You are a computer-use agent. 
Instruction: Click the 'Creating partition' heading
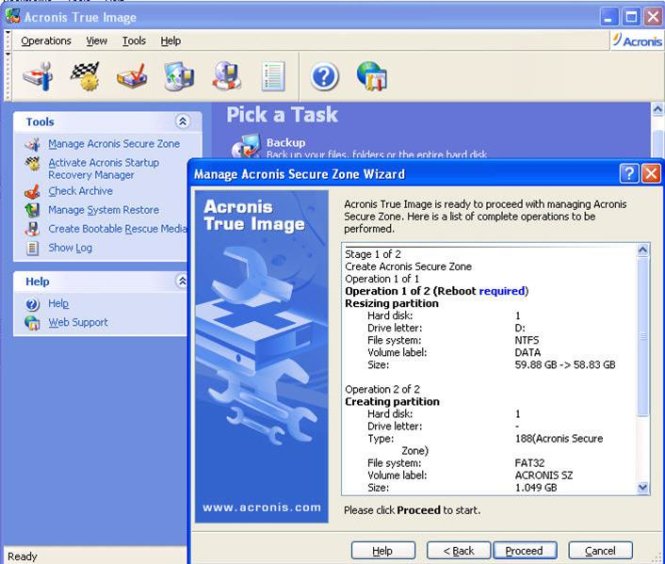click(x=392, y=402)
